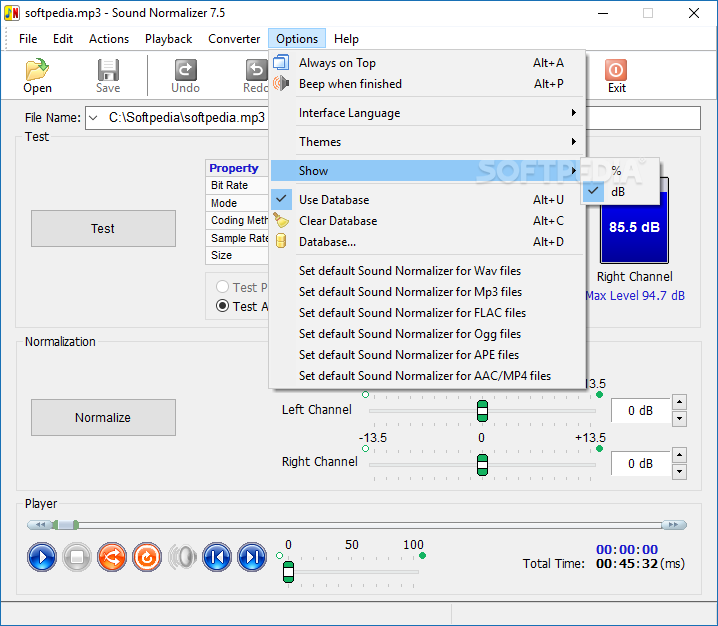Viewport: 718px width, 626px height.
Task: Click the Redo toolbar icon
Action: 256,70
